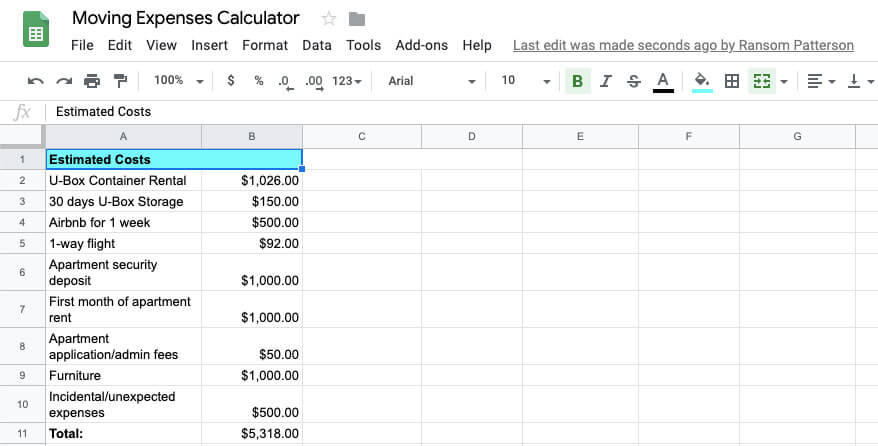The height and width of the screenshot is (446, 878).
Task: Print the spreadsheet
Action: click(92, 81)
